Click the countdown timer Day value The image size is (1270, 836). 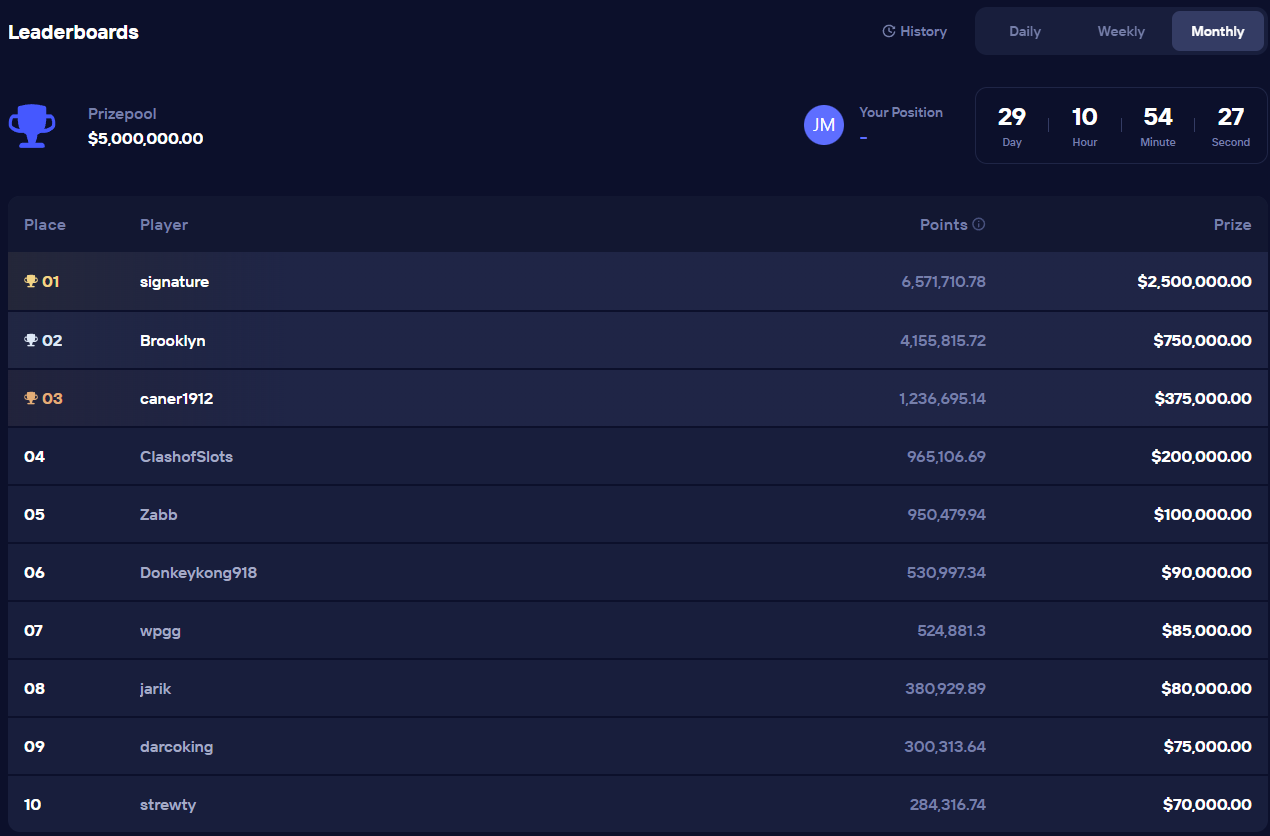(x=1012, y=116)
